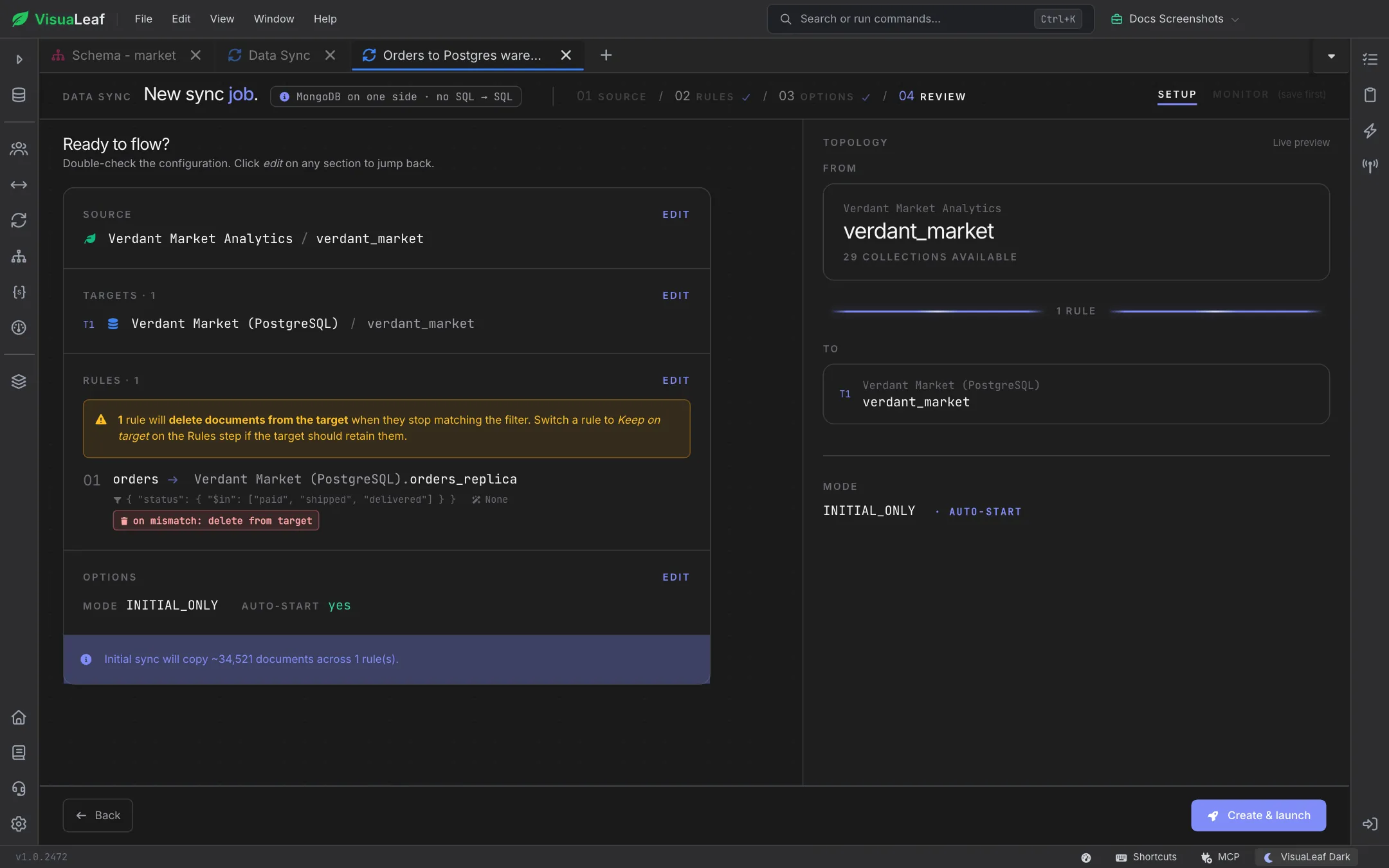Close the Orders to Postgres tab
The width and height of the screenshot is (1389, 868).
pyautogui.click(x=566, y=55)
